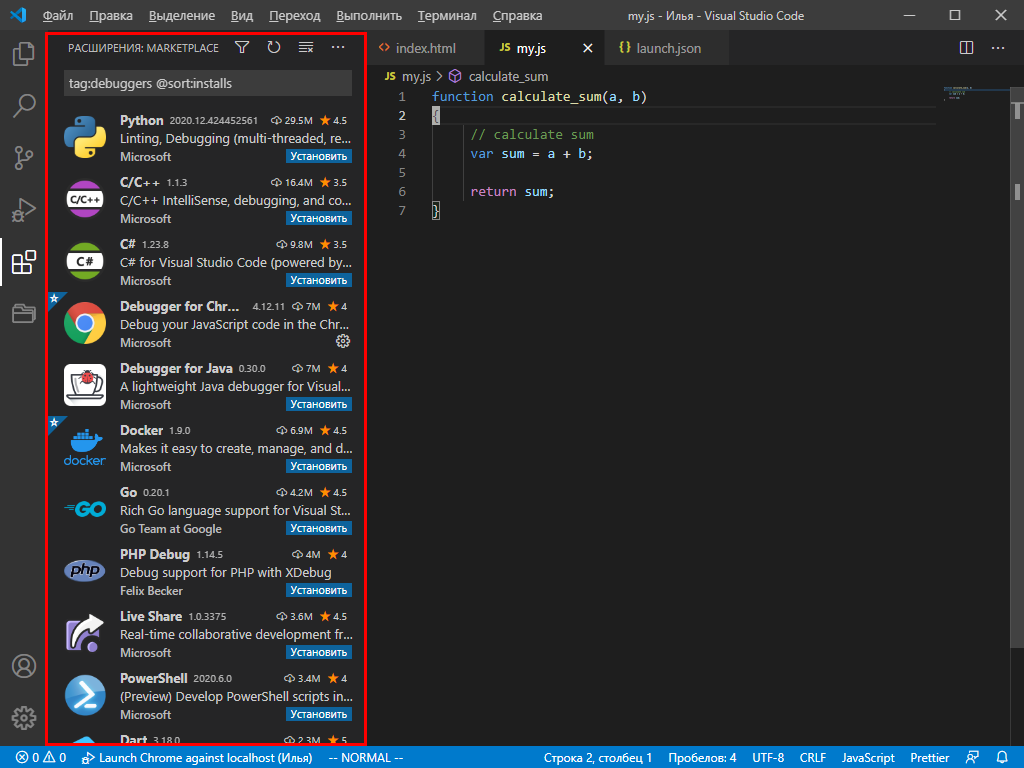Switch to the launch.json tab

tap(664, 47)
